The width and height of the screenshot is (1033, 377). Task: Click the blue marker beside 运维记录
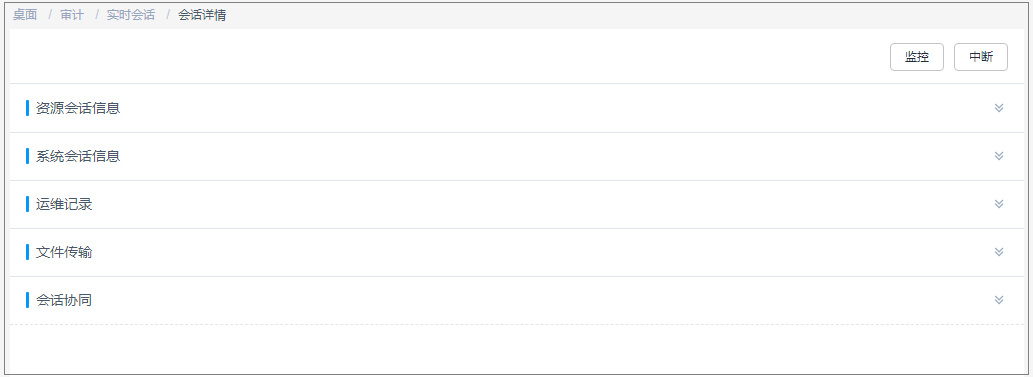point(28,204)
